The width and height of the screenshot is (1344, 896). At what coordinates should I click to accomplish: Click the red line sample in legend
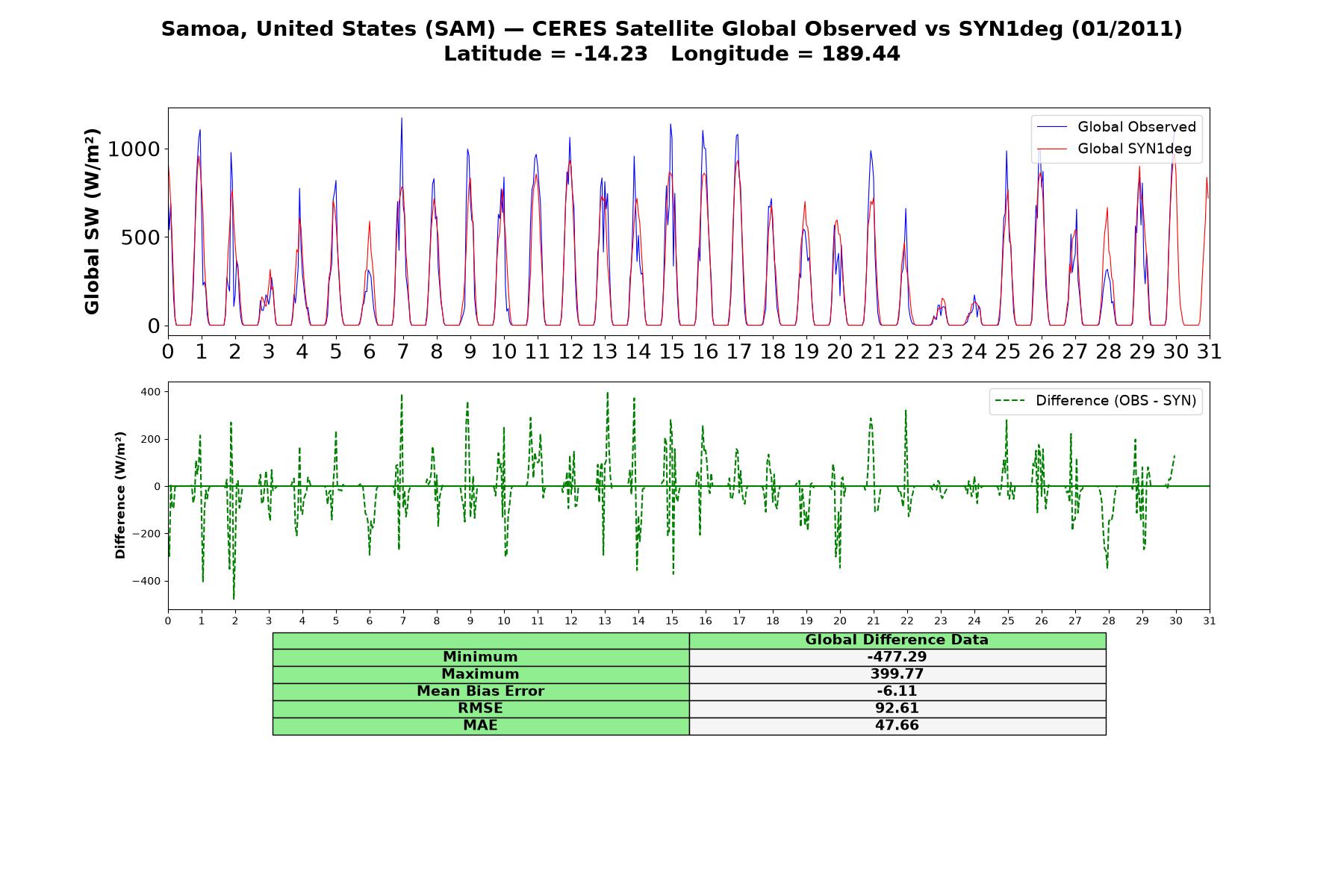(x=1053, y=150)
